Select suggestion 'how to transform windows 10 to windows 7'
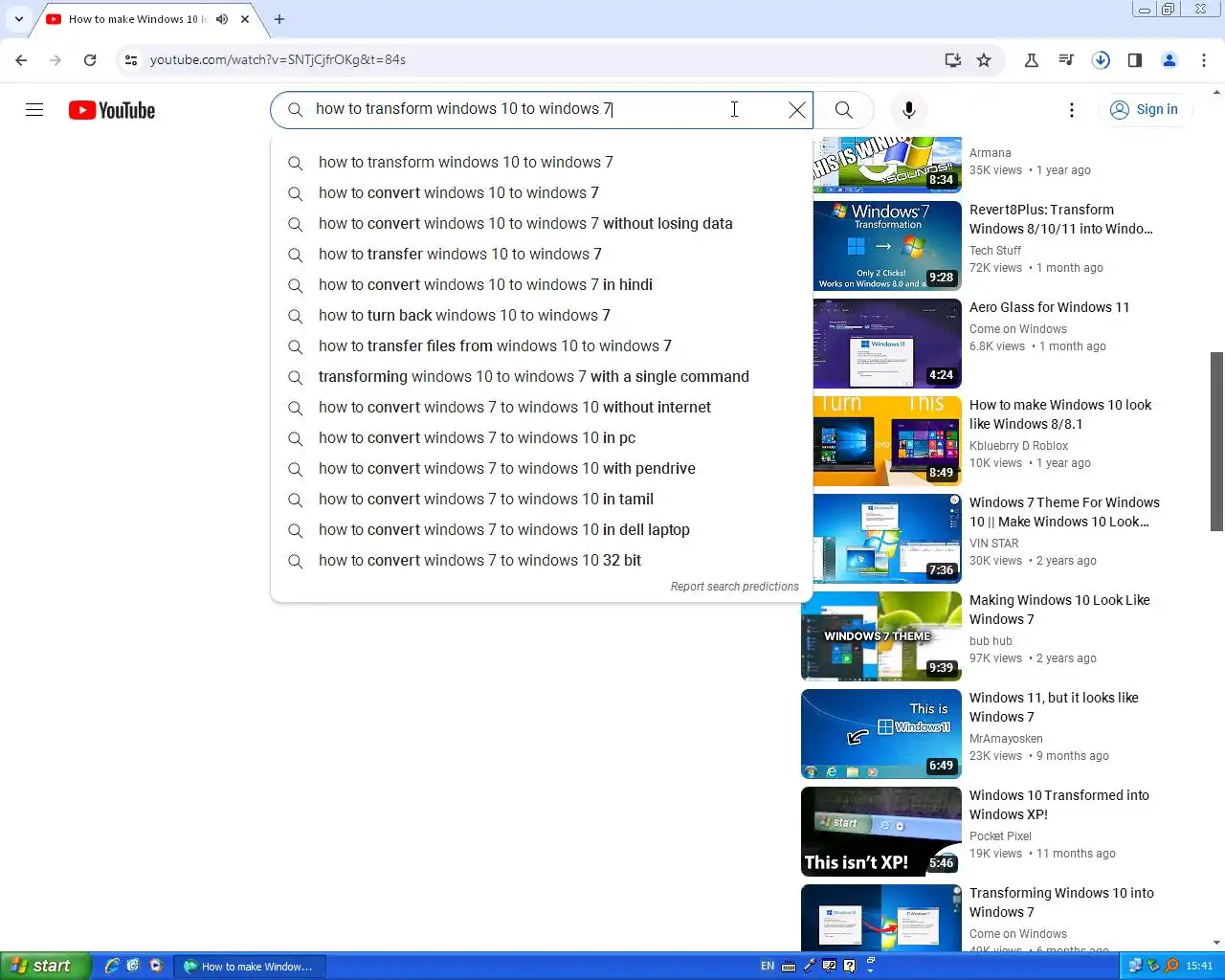1225x980 pixels. click(542, 163)
